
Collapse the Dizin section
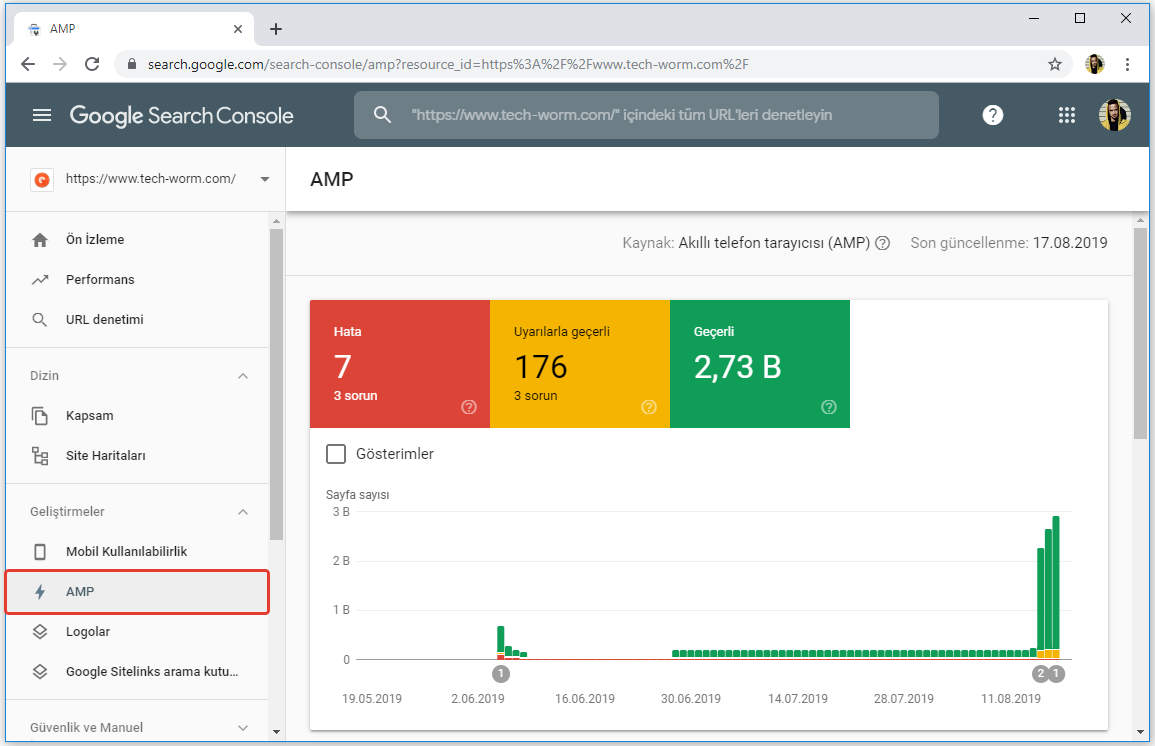point(242,376)
